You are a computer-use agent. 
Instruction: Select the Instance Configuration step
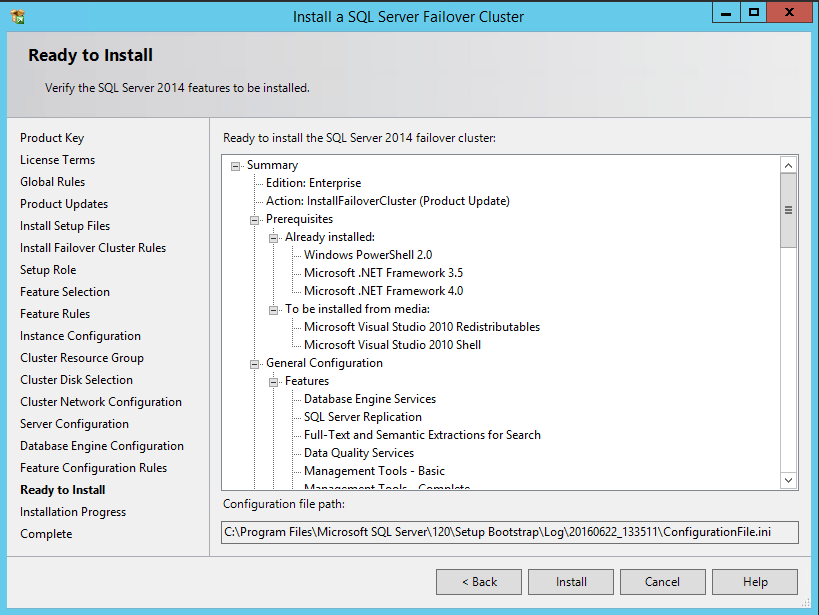coord(80,336)
